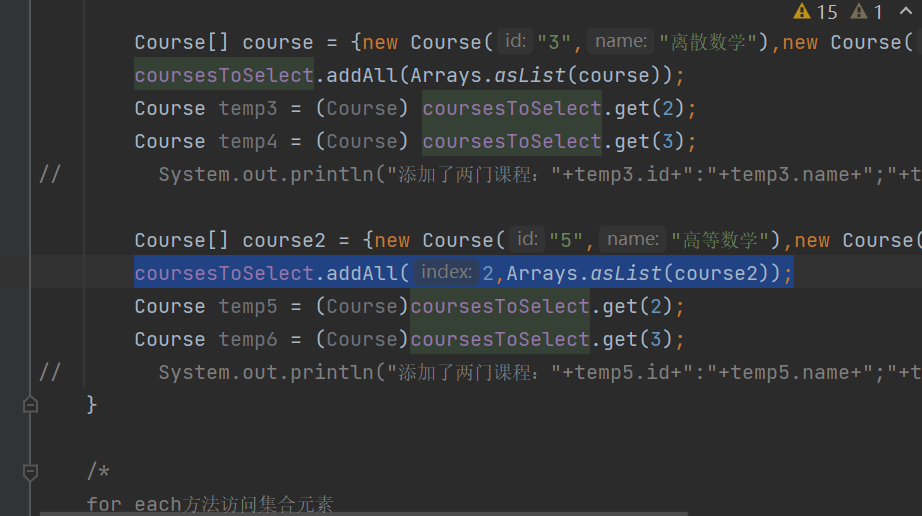Click the "离散数学" string literal
This screenshot has height=516, width=922.
pos(711,42)
